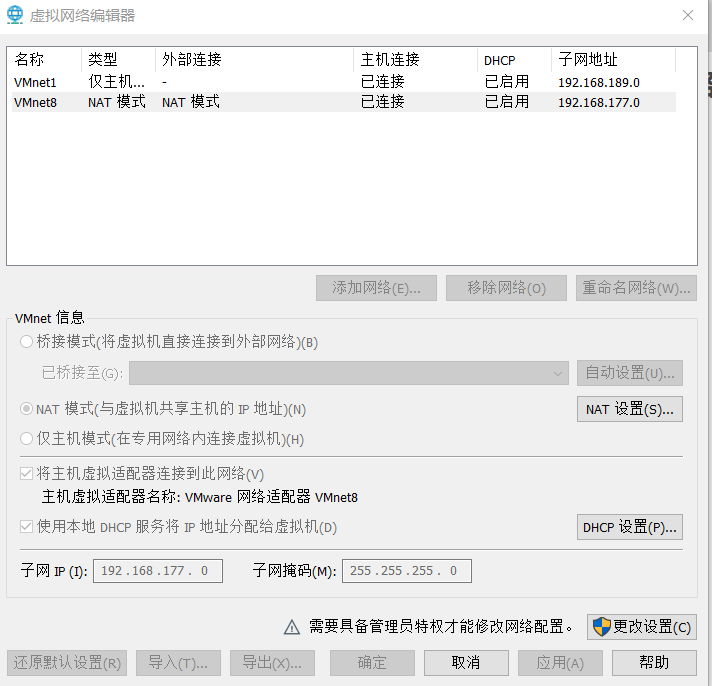Click the NAT 模式 external connection cell
712x686 pixels.
click(191, 102)
